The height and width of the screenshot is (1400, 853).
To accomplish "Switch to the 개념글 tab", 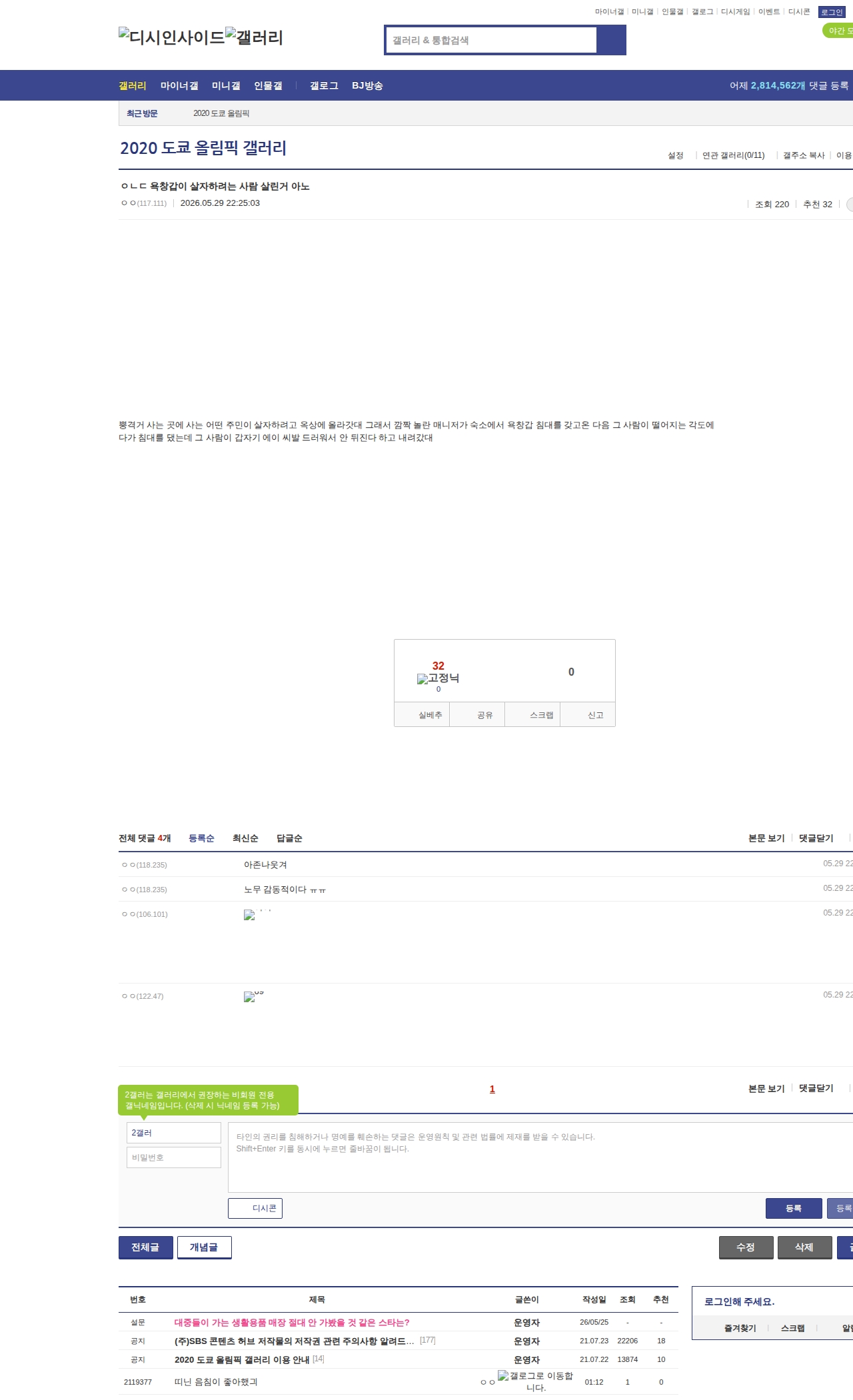I will (x=205, y=1247).
